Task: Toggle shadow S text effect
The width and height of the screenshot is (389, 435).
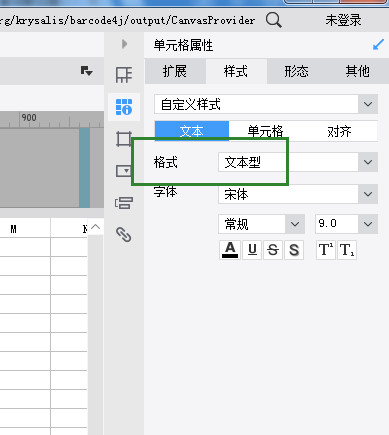Action: (x=294, y=250)
